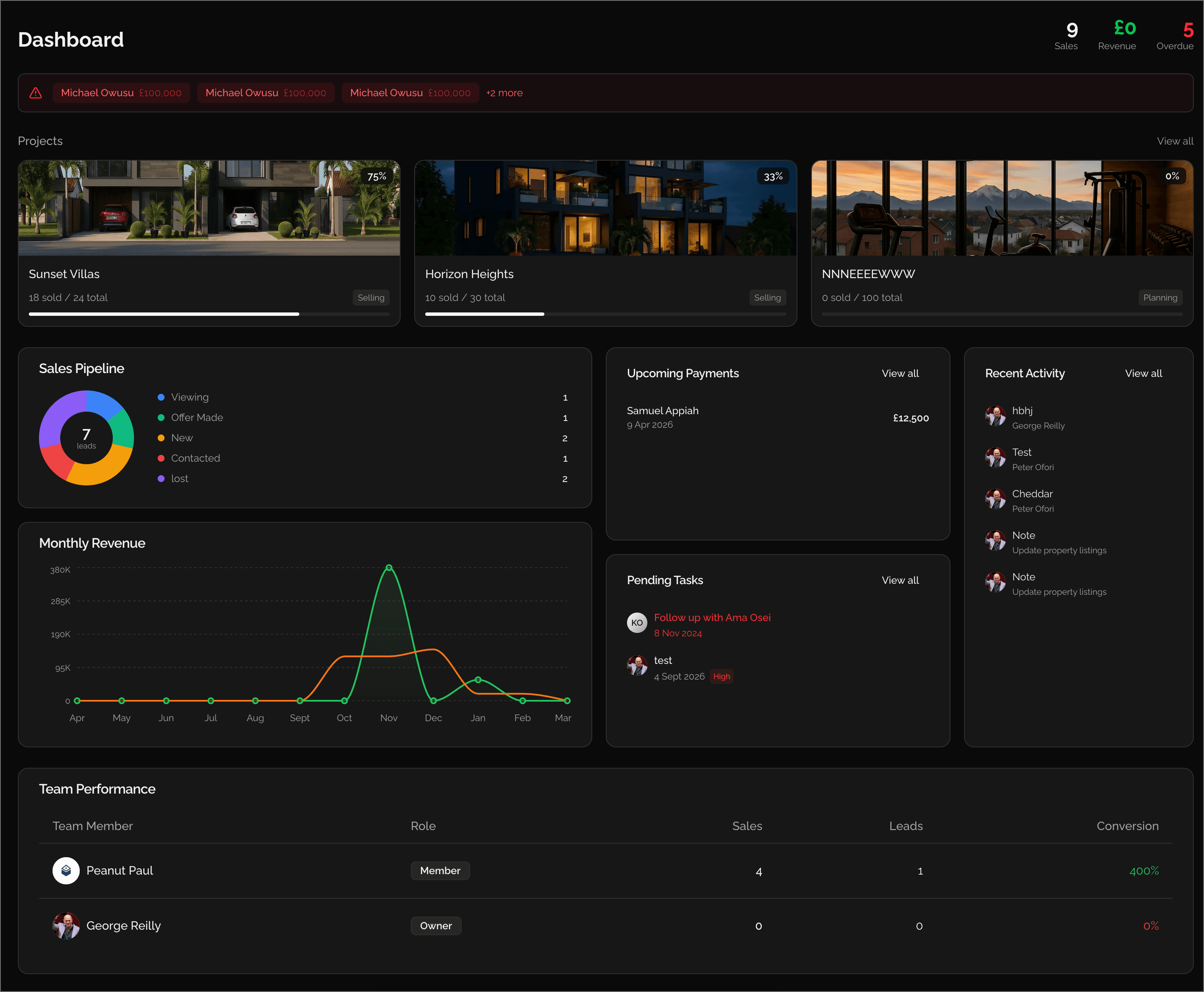Viewport: 1204px width, 992px height.
Task: Open 'View all' in Recent Activity
Action: [1143, 373]
